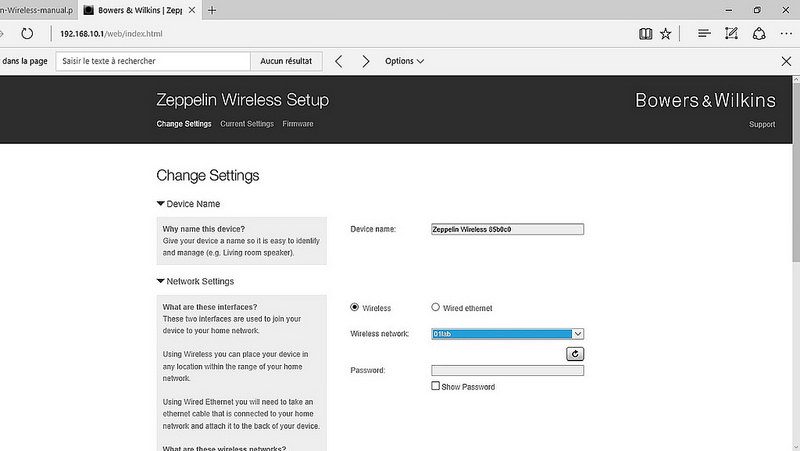Add page to favorites star icon
Viewport: 800px width, 451px height.
click(665, 34)
